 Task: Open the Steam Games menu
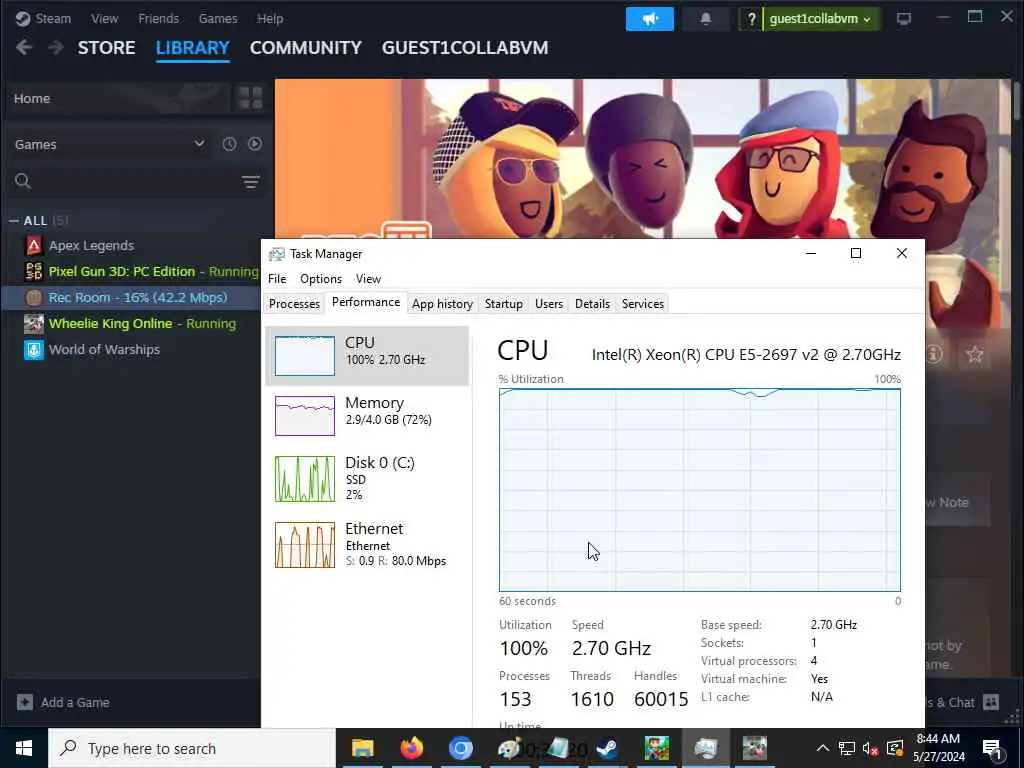tap(218, 18)
